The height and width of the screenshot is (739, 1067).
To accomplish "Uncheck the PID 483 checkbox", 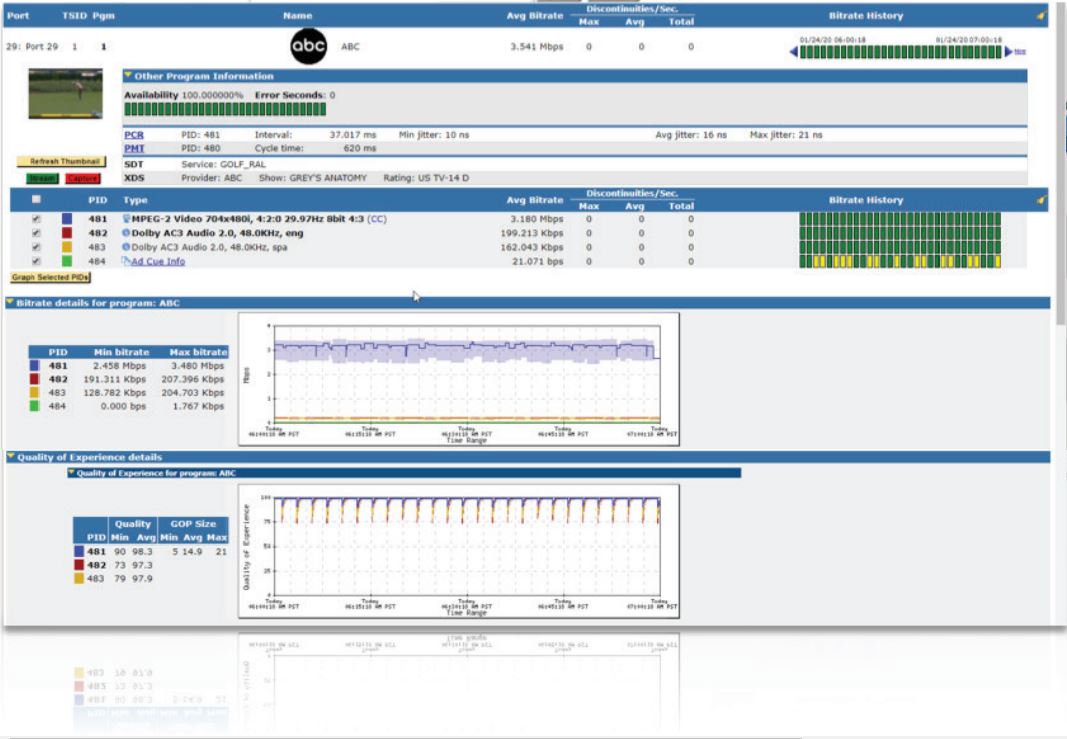I will [x=36, y=247].
